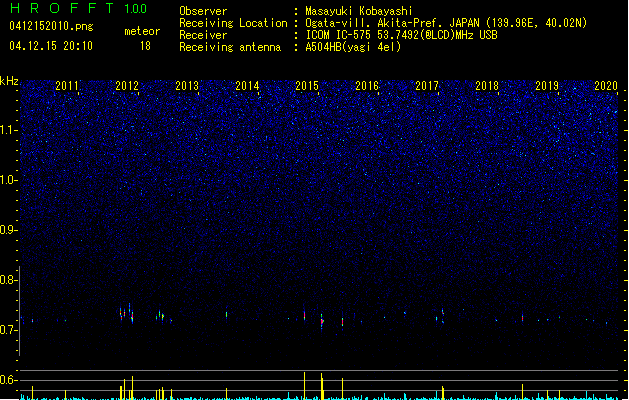The width and height of the screenshot is (629, 400).
Task: Click the HROFFT program title text
Action: [61, 8]
